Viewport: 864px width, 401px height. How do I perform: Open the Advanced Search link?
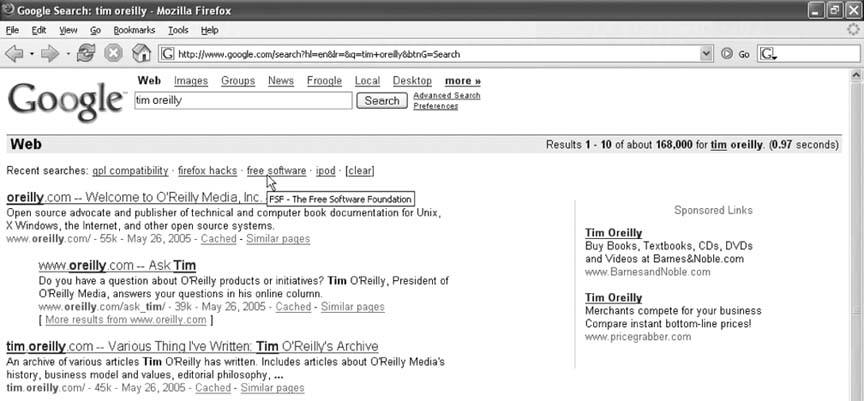point(446,96)
